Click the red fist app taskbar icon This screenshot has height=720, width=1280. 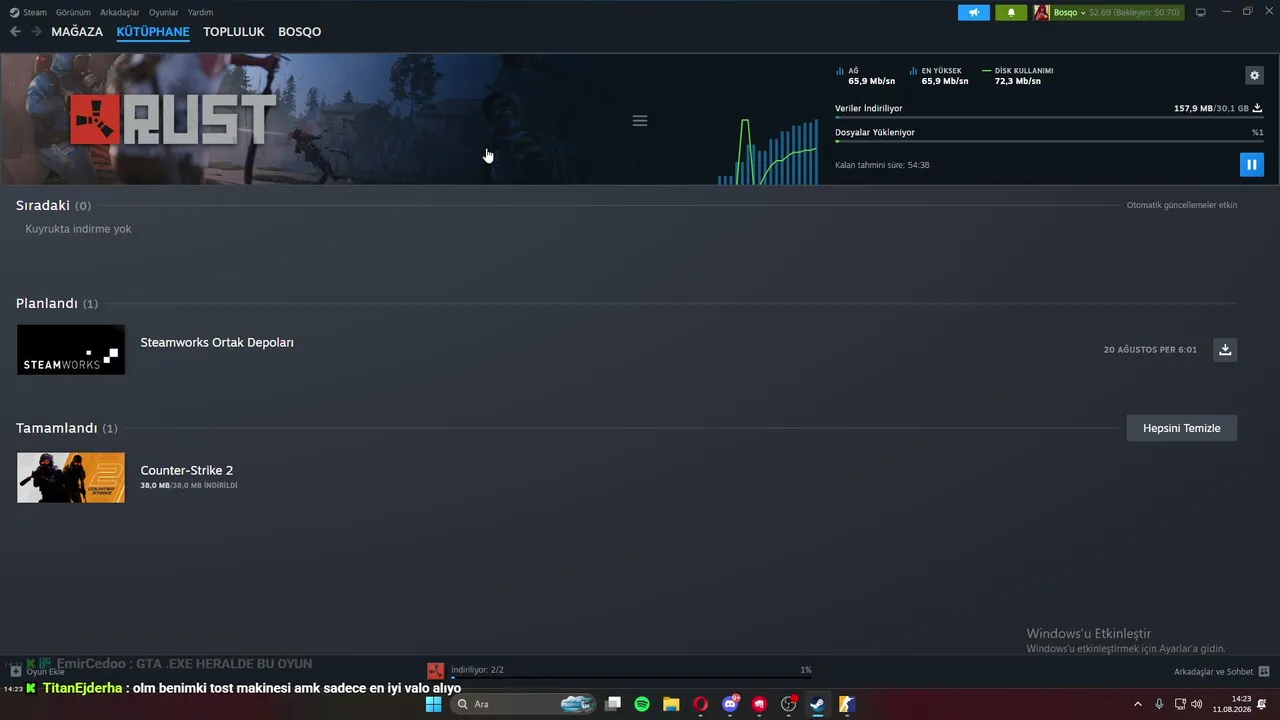759,704
